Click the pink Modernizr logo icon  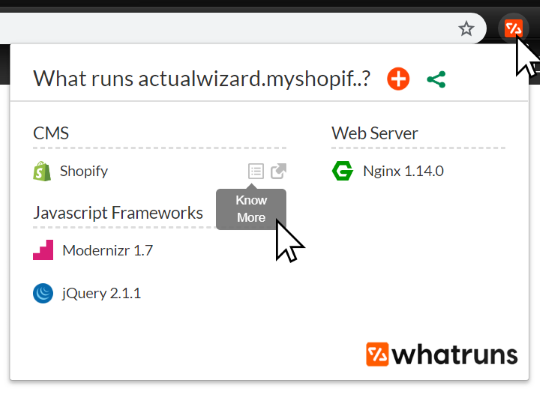43,250
